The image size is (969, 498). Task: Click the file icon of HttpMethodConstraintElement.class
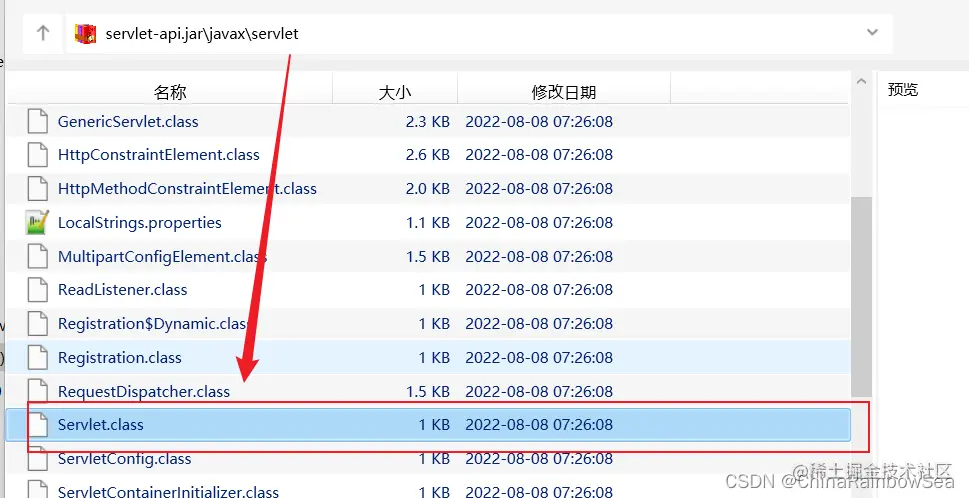(38, 188)
